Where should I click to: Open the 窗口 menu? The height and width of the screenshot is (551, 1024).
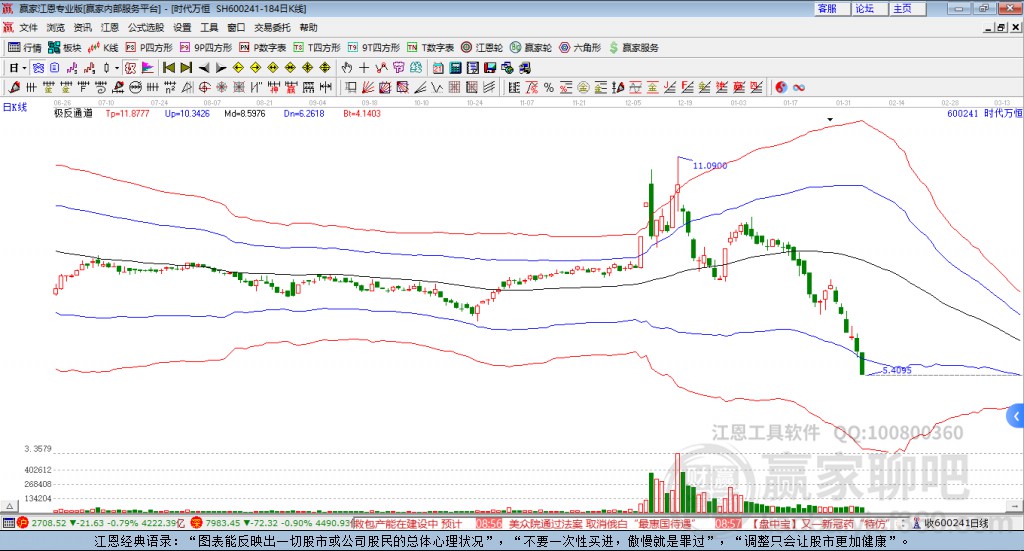236,27
